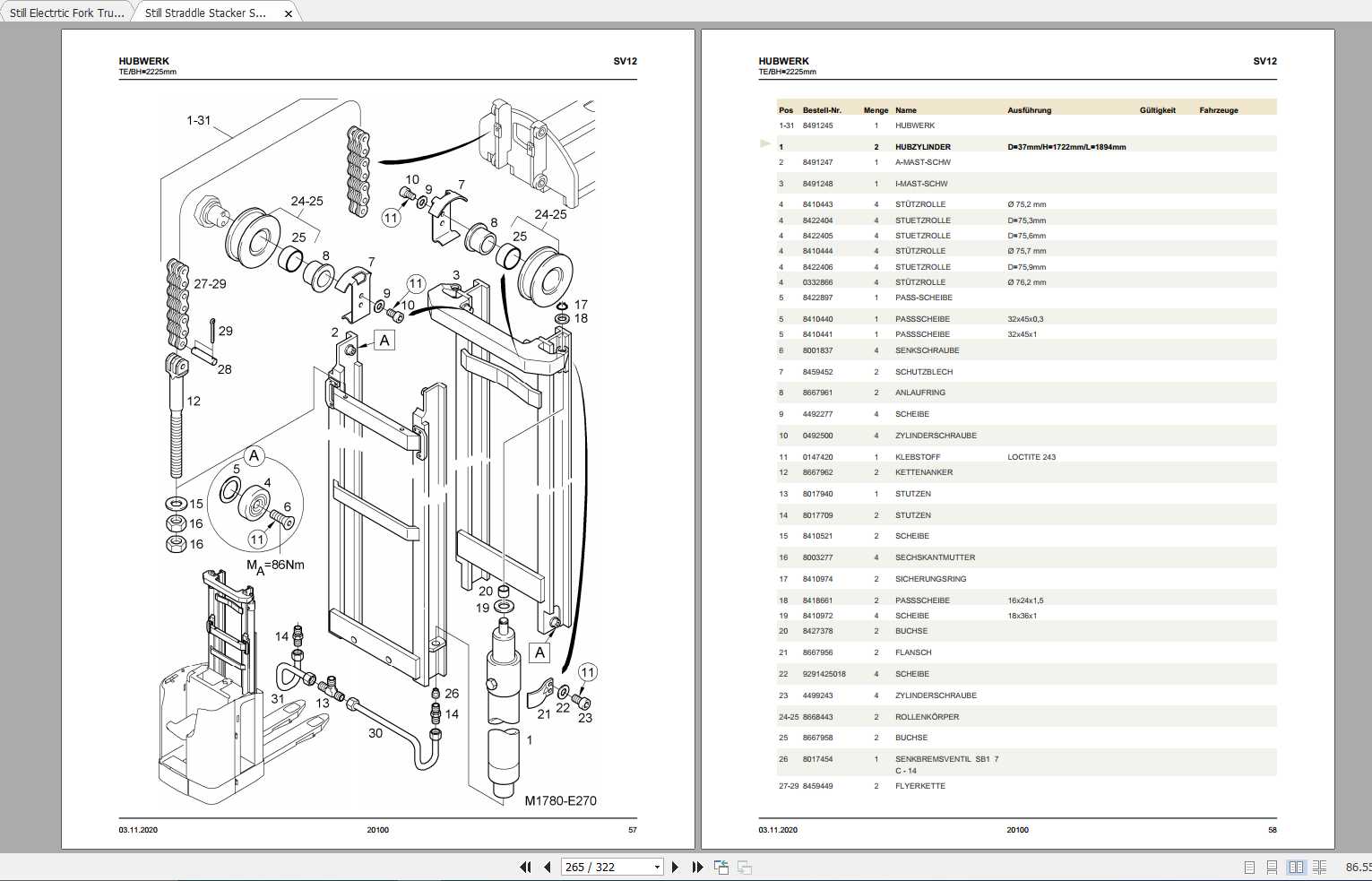The height and width of the screenshot is (881, 1372).
Task: Close the Still Straddle Stacker tab
Action: (287, 13)
